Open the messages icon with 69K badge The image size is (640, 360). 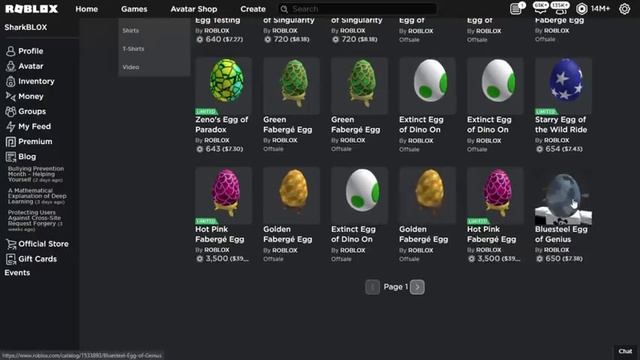click(541, 8)
